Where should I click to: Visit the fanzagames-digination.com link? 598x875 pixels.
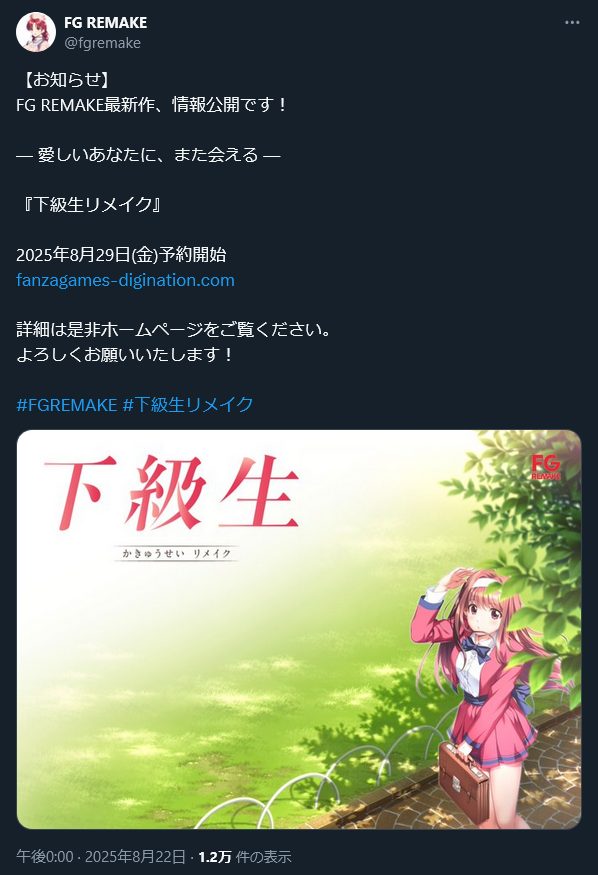click(x=126, y=280)
